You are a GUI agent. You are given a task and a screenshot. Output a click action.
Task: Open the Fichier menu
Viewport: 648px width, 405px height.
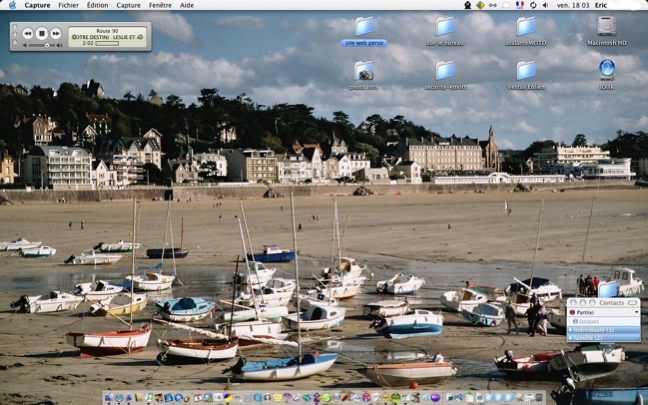coord(69,5)
